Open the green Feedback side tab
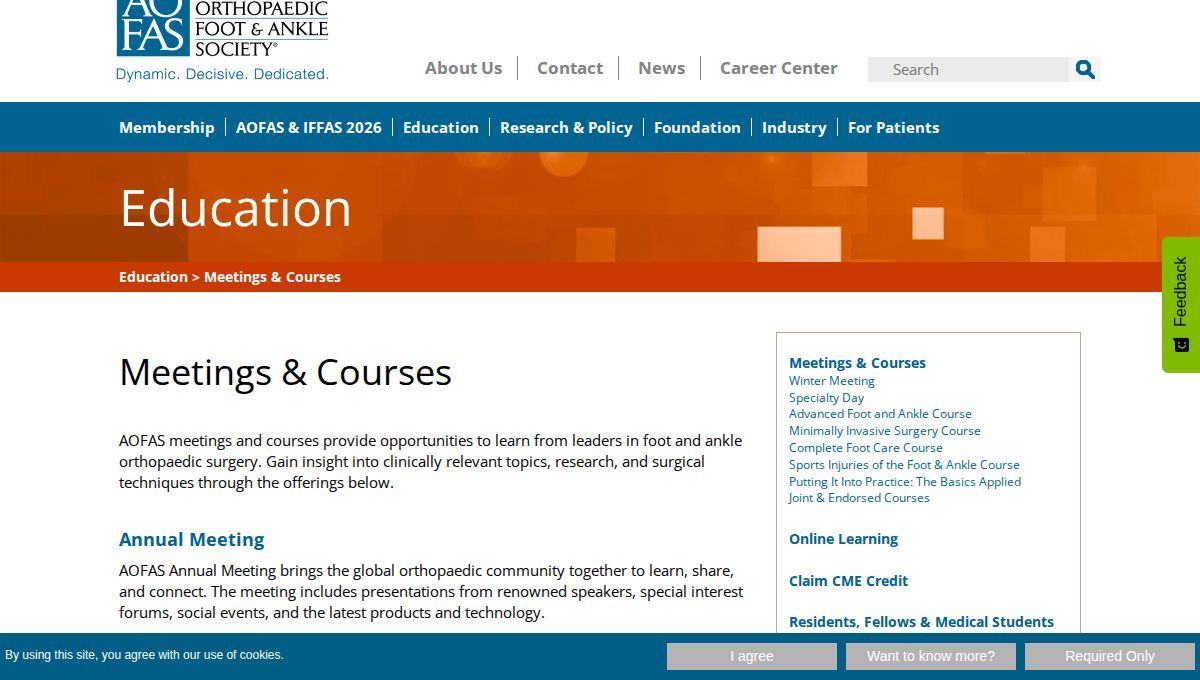1200x680 pixels. pyautogui.click(x=1180, y=304)
